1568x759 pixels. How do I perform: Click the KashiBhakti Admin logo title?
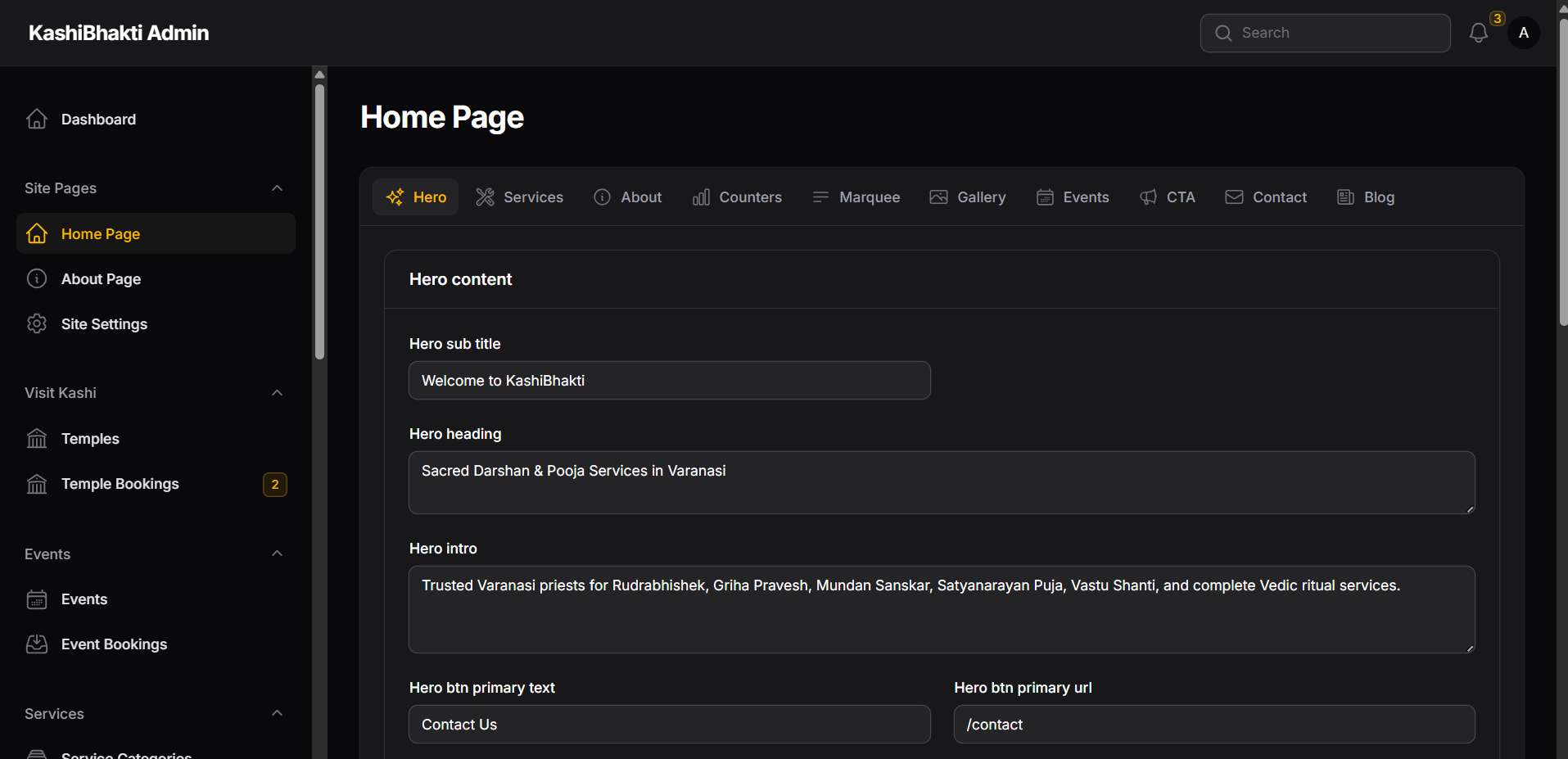coord(119,33)
